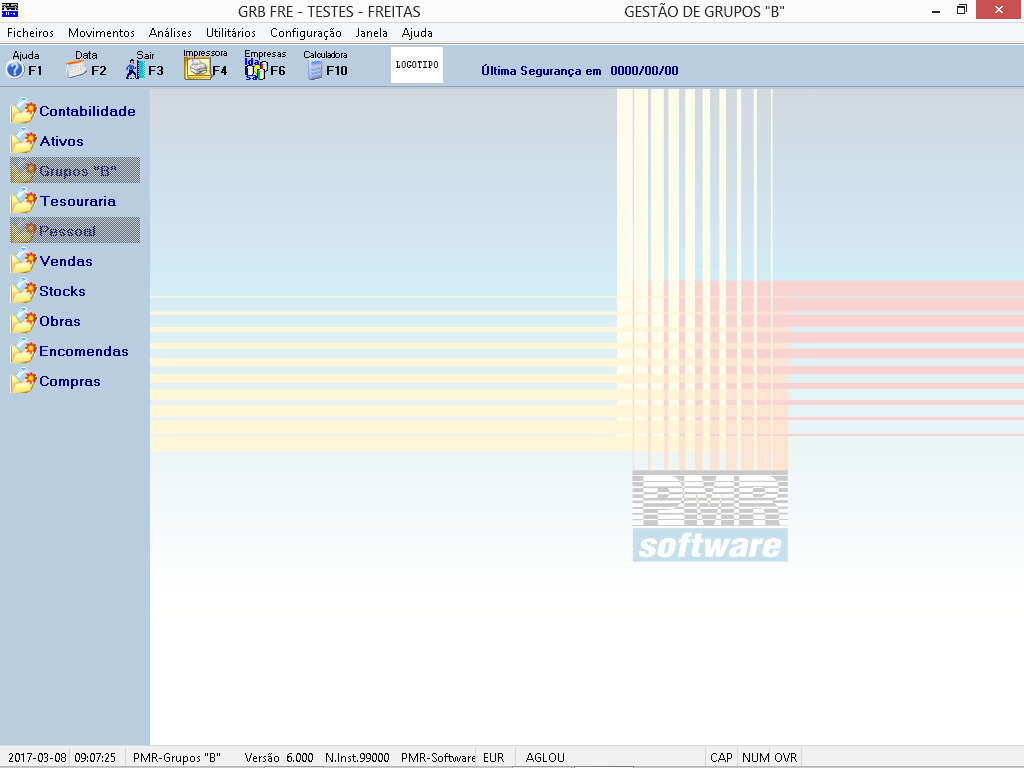
Task: Select the Compras module
Action: [70, 381]
